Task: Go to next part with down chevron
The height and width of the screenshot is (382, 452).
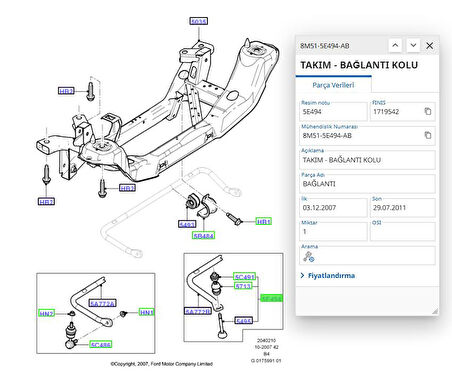Action: coord(413,45)
